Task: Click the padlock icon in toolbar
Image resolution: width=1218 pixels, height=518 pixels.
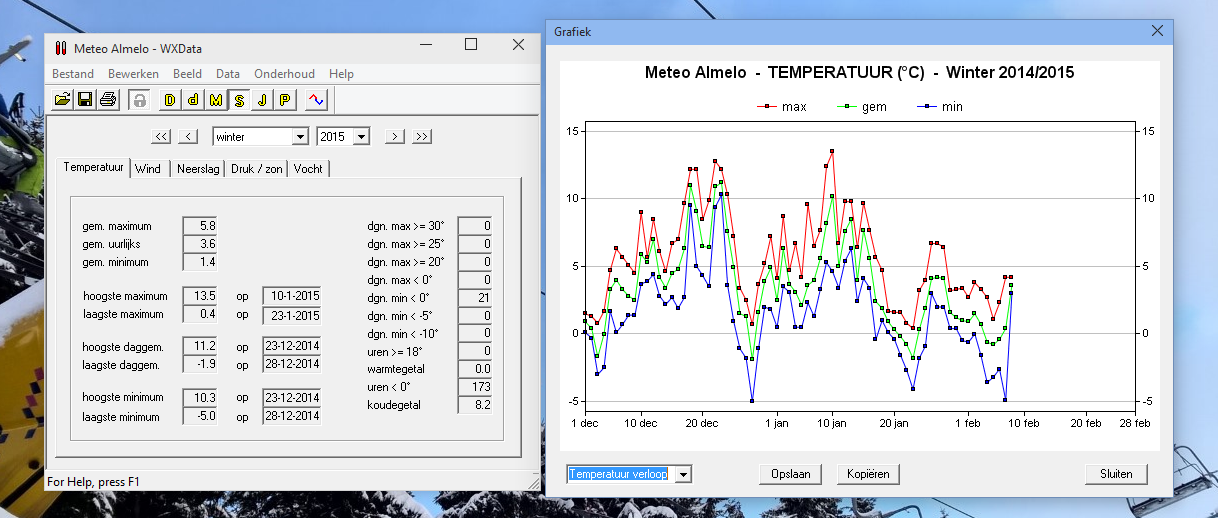Action: 139,99
